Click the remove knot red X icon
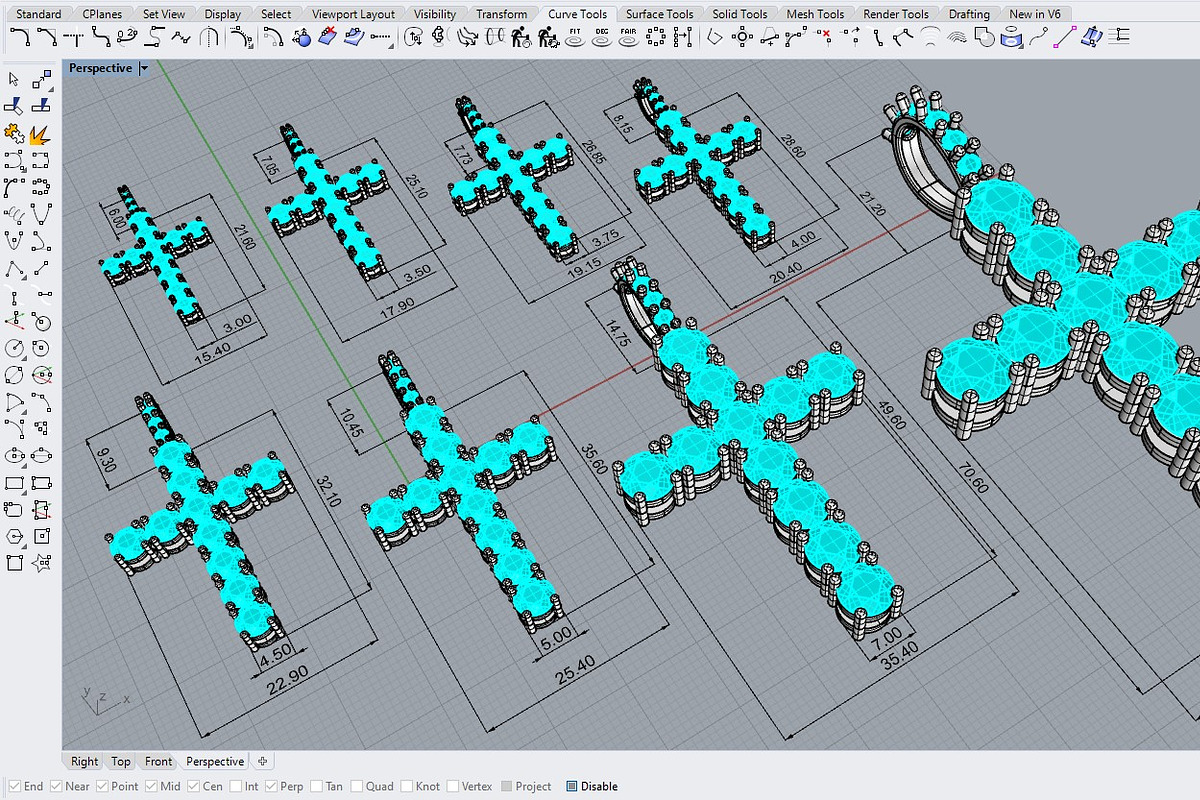 tap(822, 39)
